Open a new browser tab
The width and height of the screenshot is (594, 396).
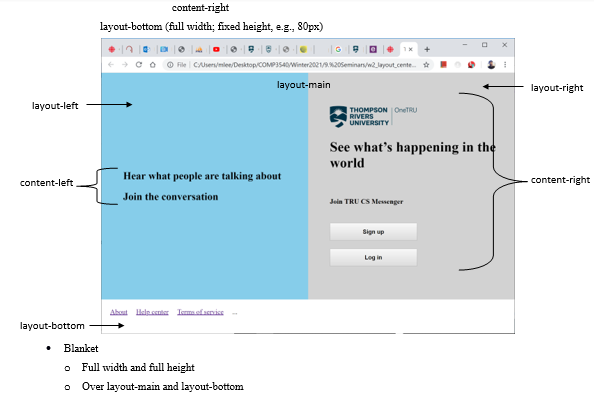pyautogui.click(x=427, y=49)
